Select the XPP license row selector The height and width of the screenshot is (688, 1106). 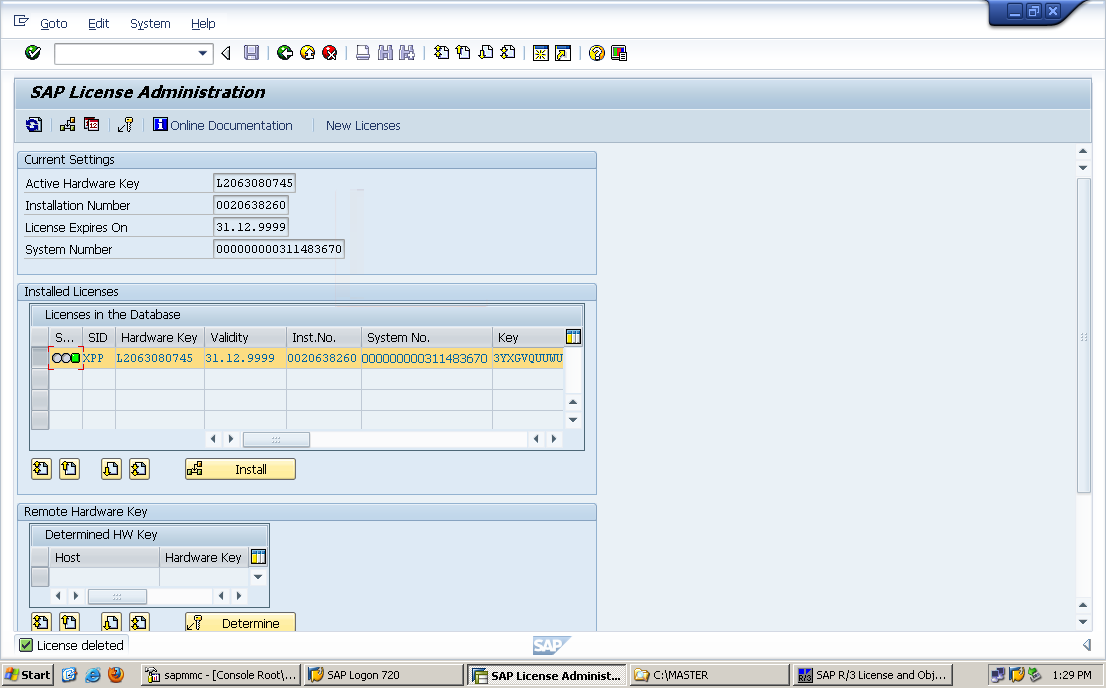tap(40, 358)
